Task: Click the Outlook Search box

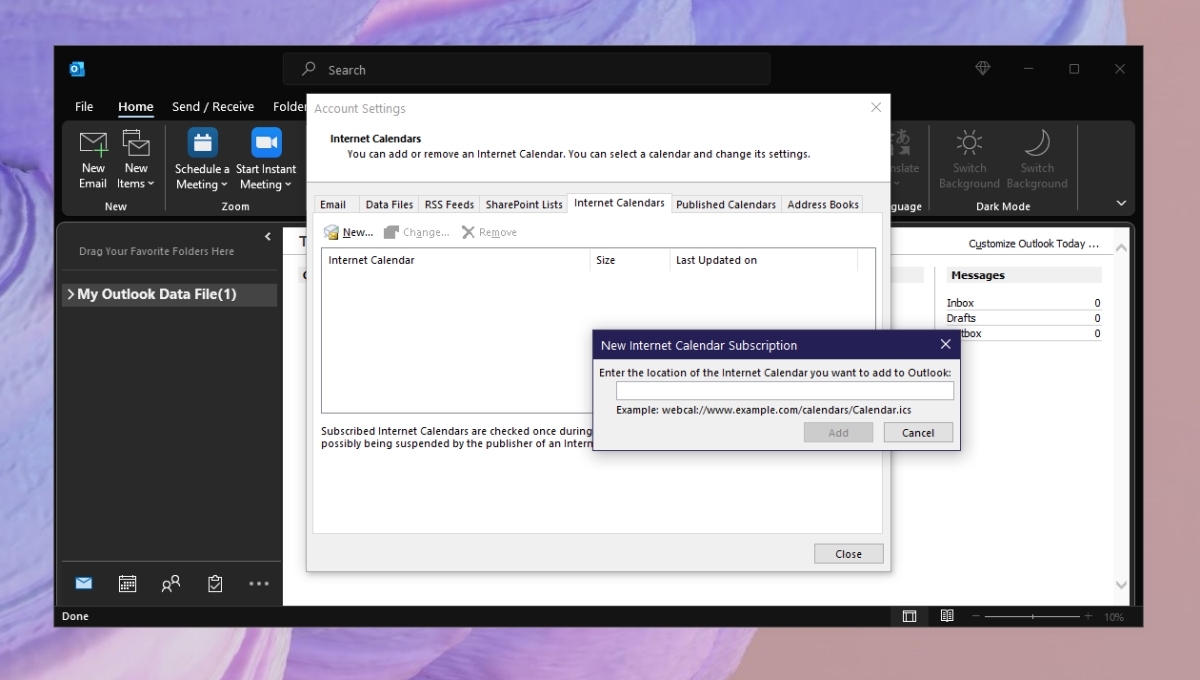Action: point(527,69)
